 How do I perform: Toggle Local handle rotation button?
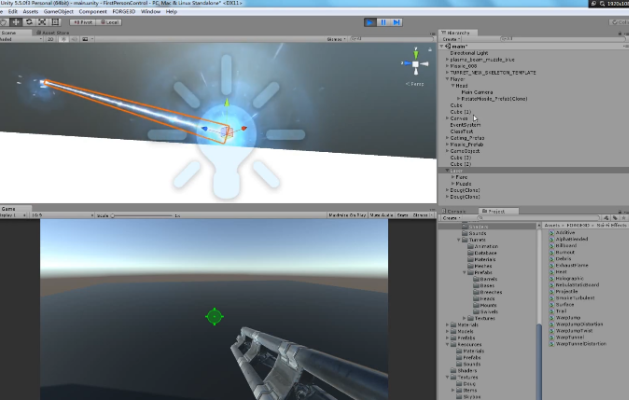[109, 22]
